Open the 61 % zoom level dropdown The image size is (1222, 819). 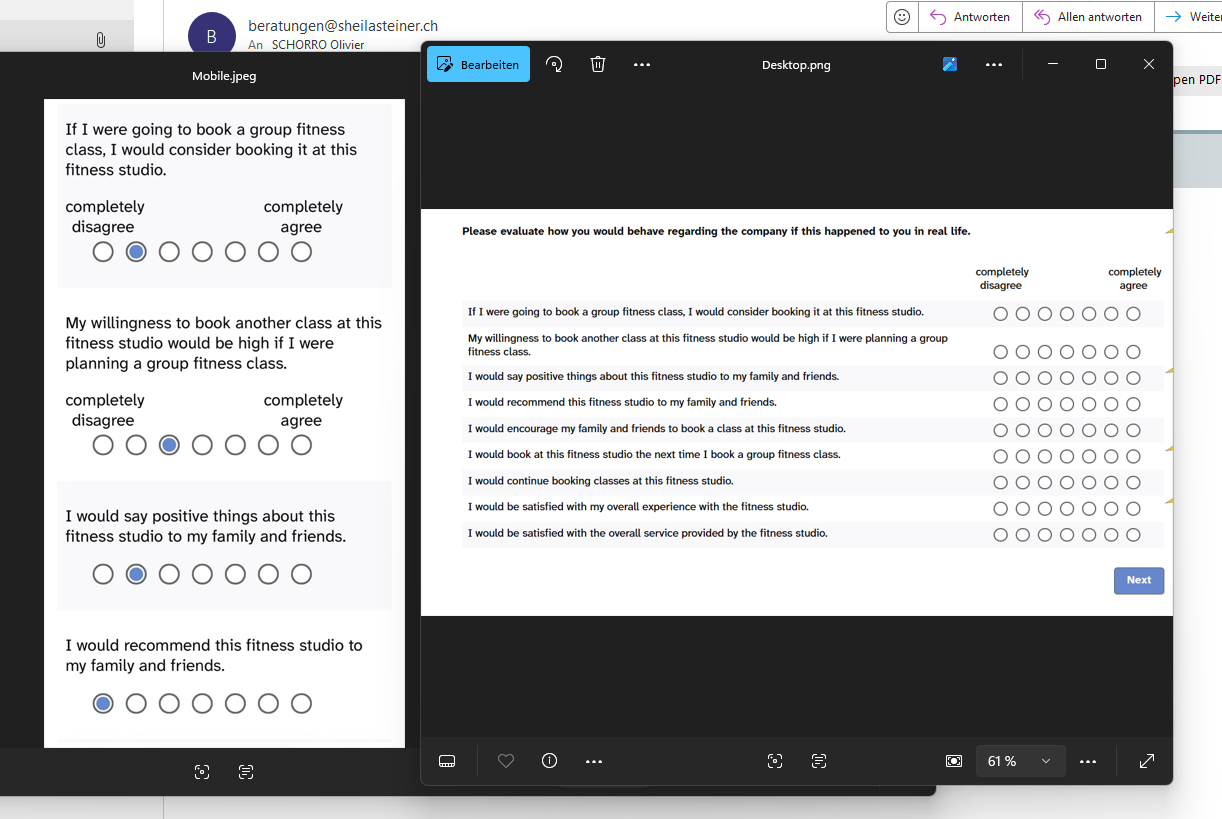click(x=1046, y=761)
